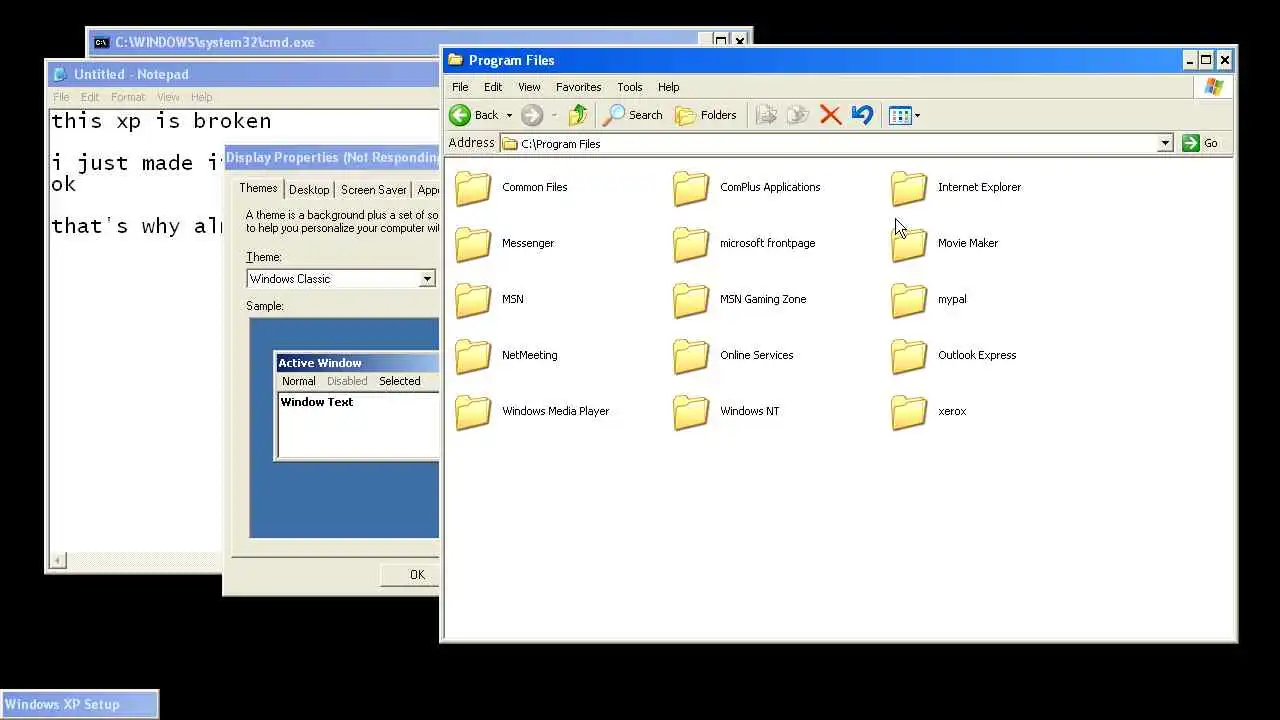Open the Edit menu in Program Files
Image resolution: width=1280 pixels, height=720 pixels.
pos(493,87)
